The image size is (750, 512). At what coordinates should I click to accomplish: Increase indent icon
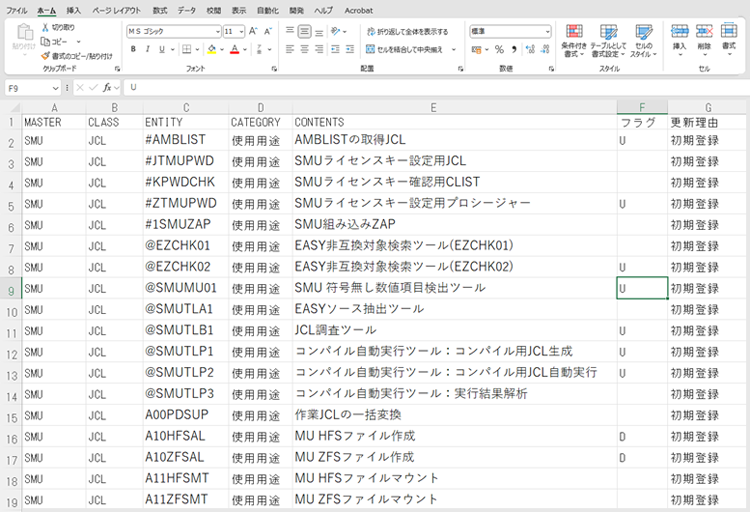coord(350,49)
